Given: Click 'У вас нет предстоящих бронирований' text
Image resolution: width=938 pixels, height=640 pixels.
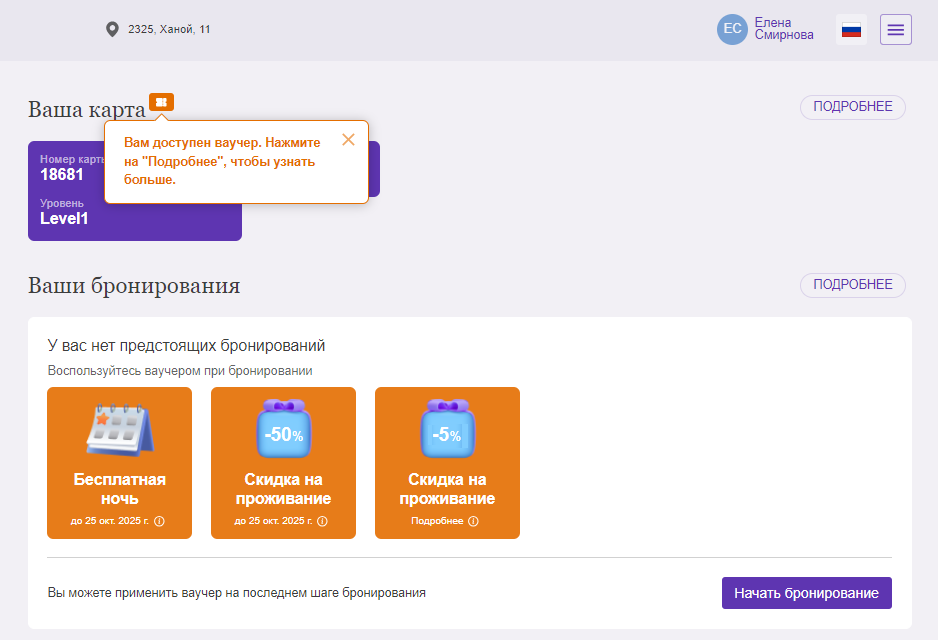Looking at the screenshot, I should 187,346.
